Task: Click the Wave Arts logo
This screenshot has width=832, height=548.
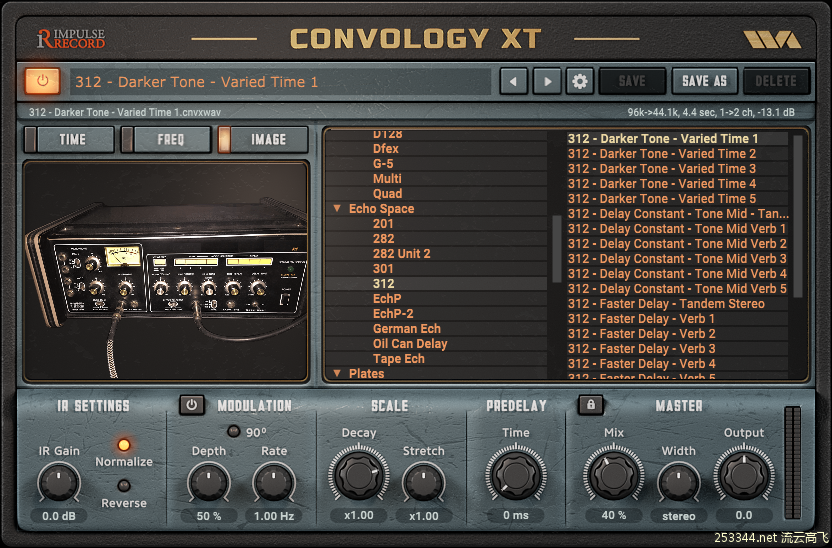Action: click(x=772, y=39)
